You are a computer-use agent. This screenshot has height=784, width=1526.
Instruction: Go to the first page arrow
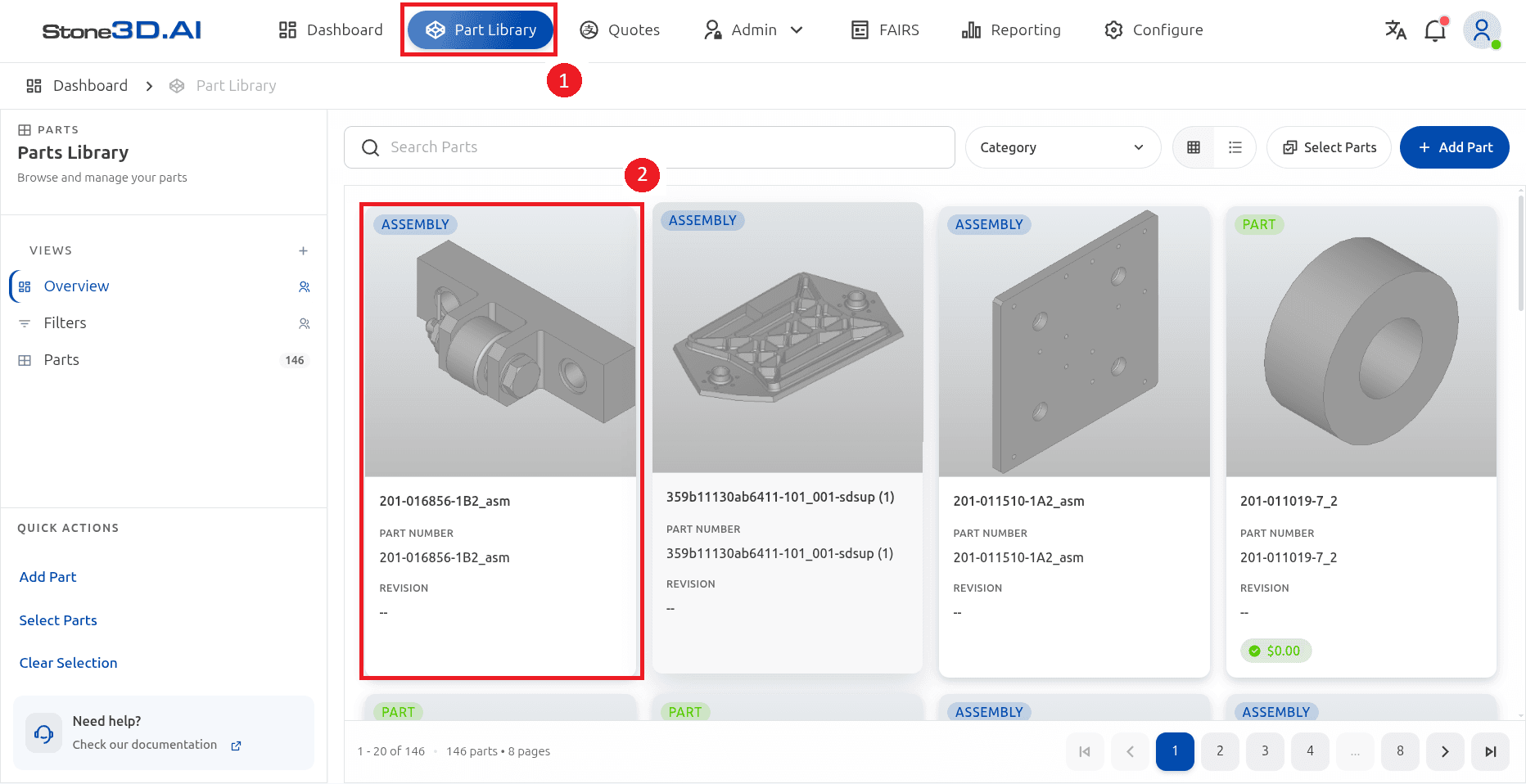pyautogui.click(x=1085, y=751)
